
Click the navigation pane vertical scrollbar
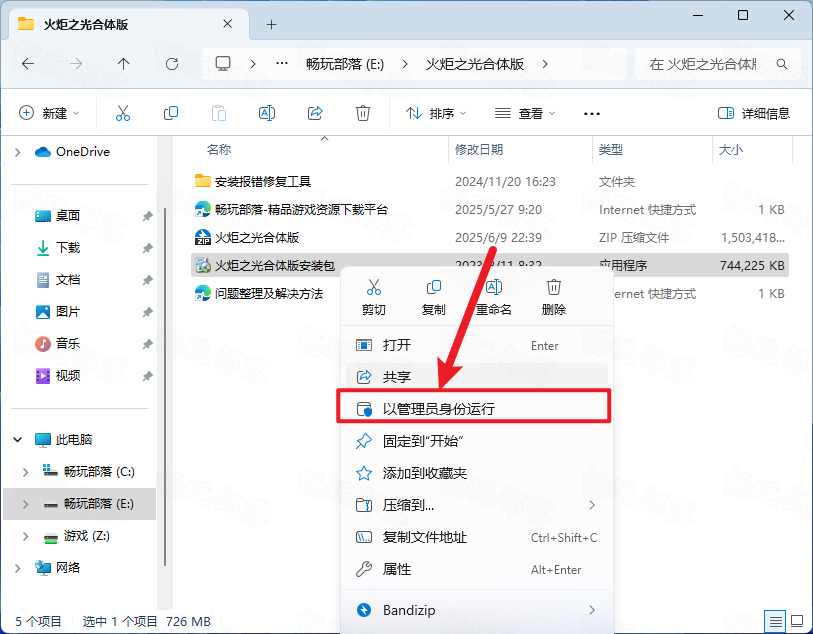(x=165, y=386)
